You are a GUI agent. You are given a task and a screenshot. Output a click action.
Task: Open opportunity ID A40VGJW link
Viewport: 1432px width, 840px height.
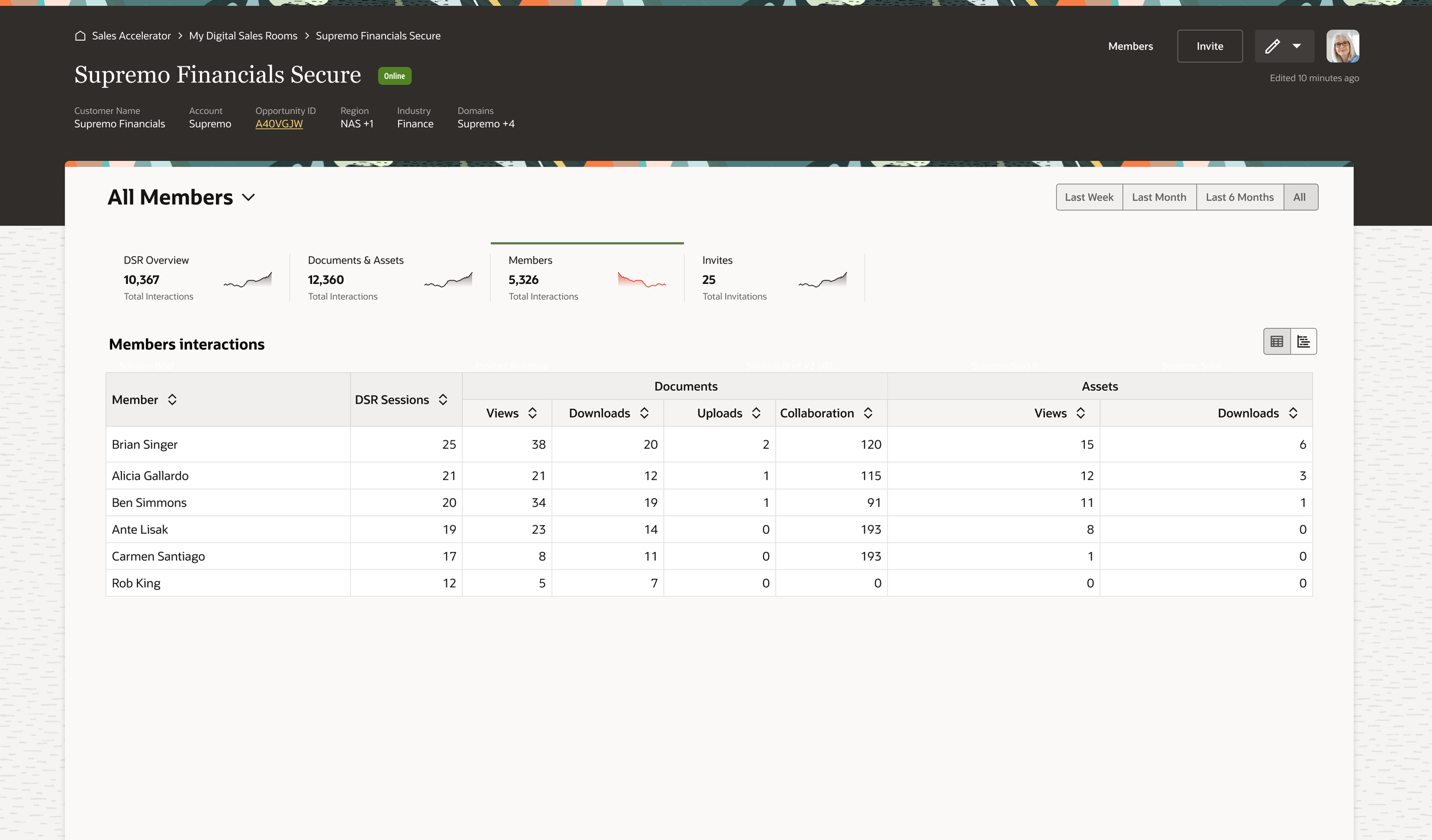[279, 124]
